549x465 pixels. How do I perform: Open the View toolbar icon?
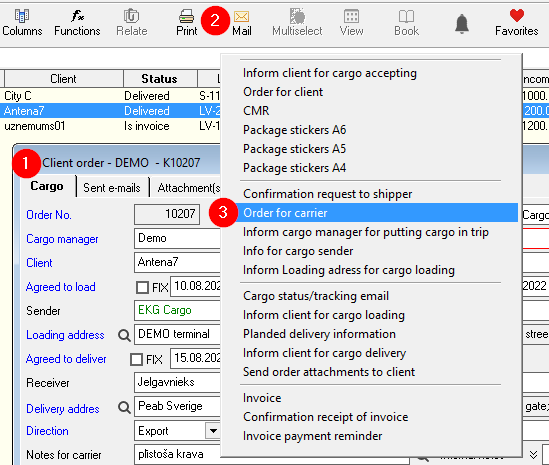pyautogui.click(x=351, y=16)
